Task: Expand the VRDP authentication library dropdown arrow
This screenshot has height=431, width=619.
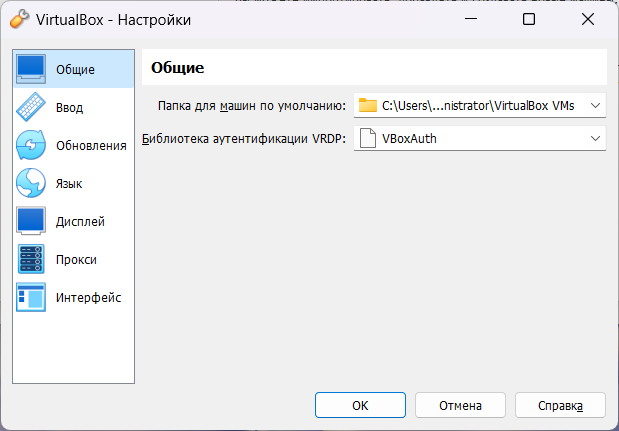Action: 595,139
